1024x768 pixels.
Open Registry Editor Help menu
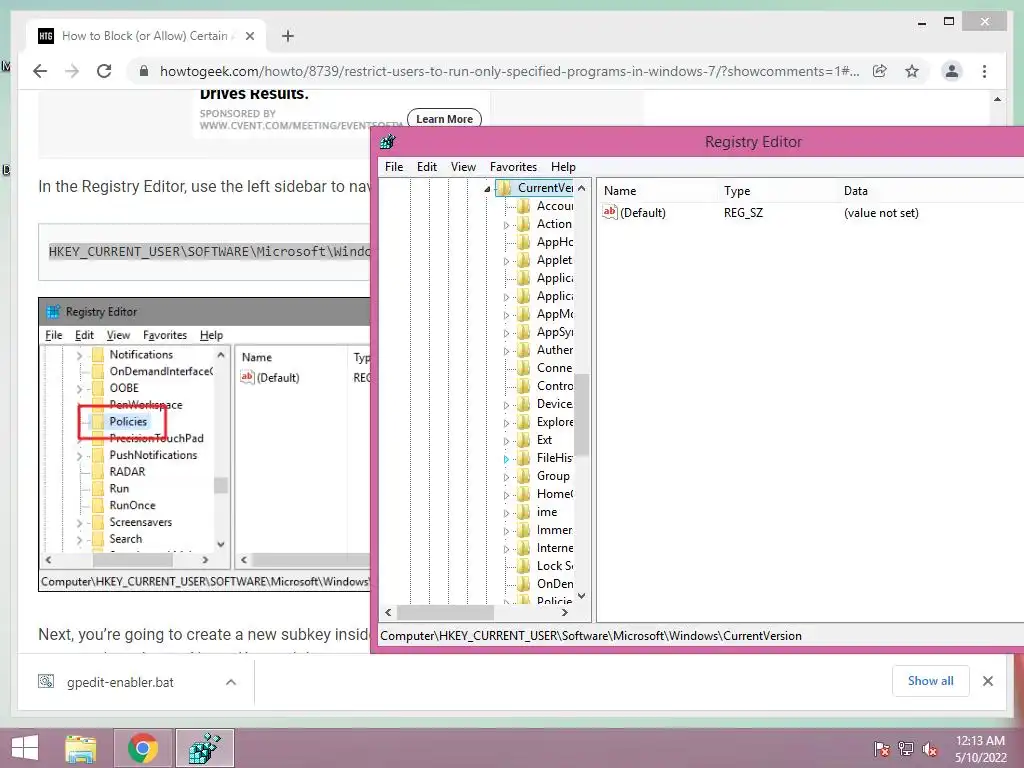563,167
